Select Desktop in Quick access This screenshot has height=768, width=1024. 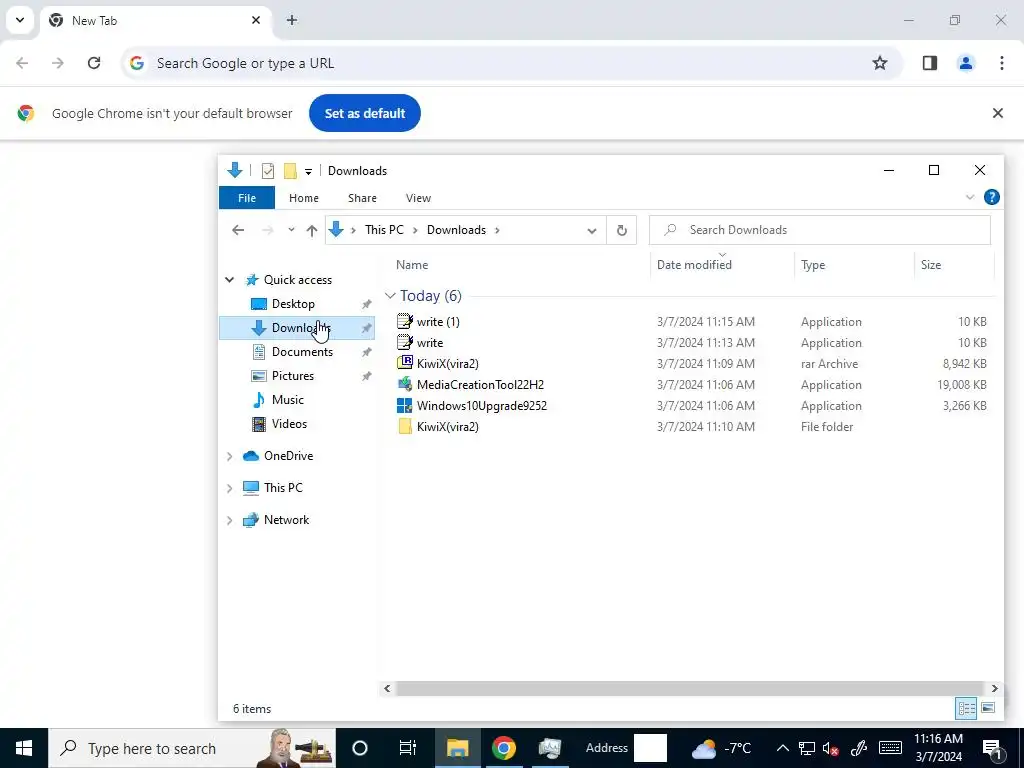pyautogui.click(x=293, y=304)
